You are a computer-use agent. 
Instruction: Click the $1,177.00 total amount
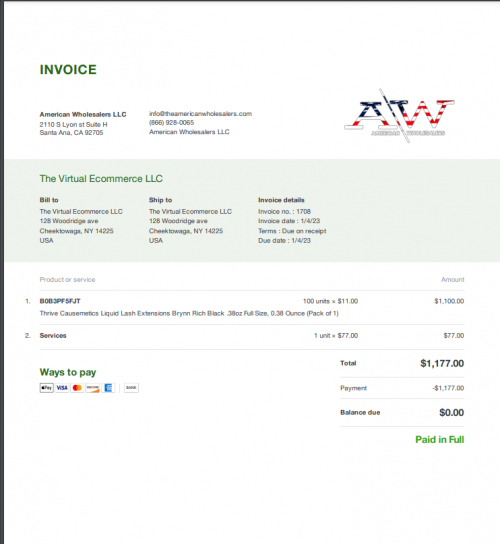coord(442,363)
